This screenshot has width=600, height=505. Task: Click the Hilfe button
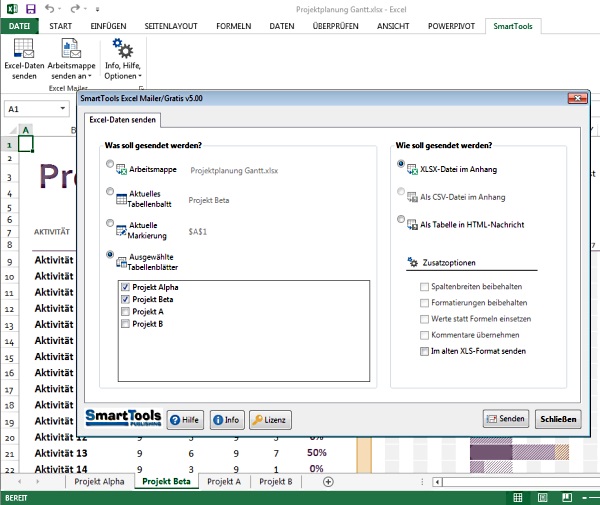click(x=185, y=420)
